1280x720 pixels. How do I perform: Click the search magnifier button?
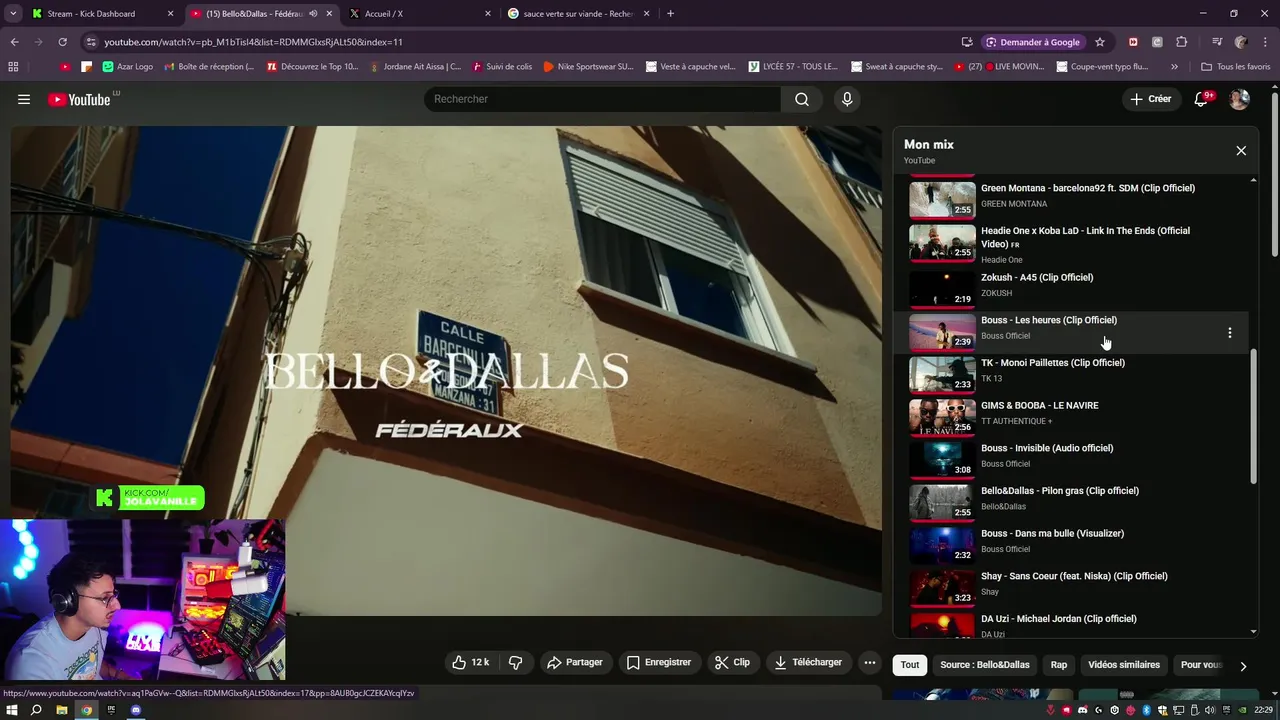click(x=802, y=99)
